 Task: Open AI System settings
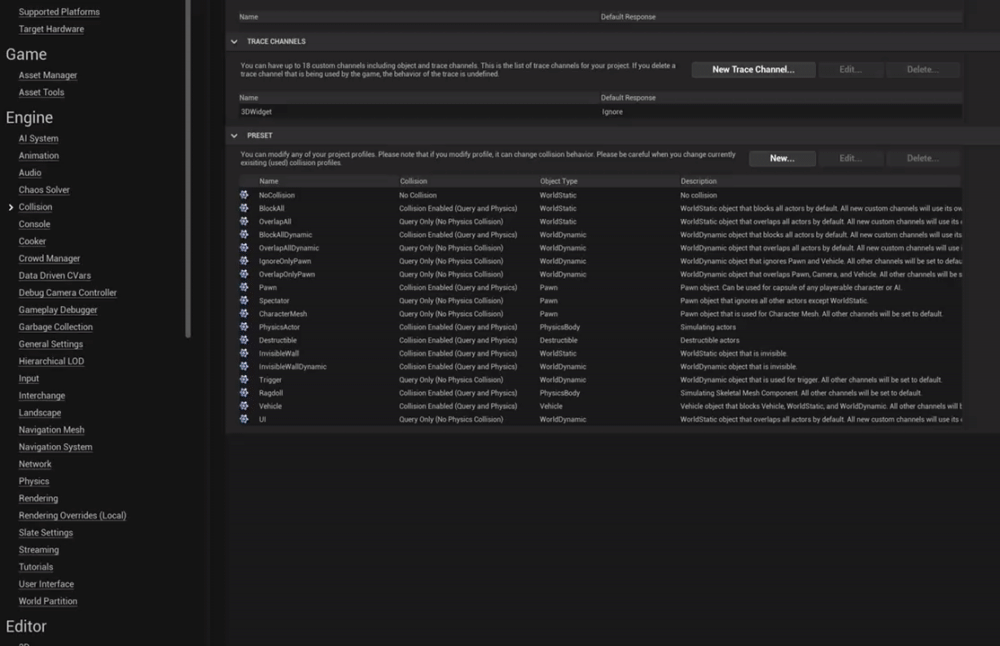pyautogui.click(x=38, y=138)
